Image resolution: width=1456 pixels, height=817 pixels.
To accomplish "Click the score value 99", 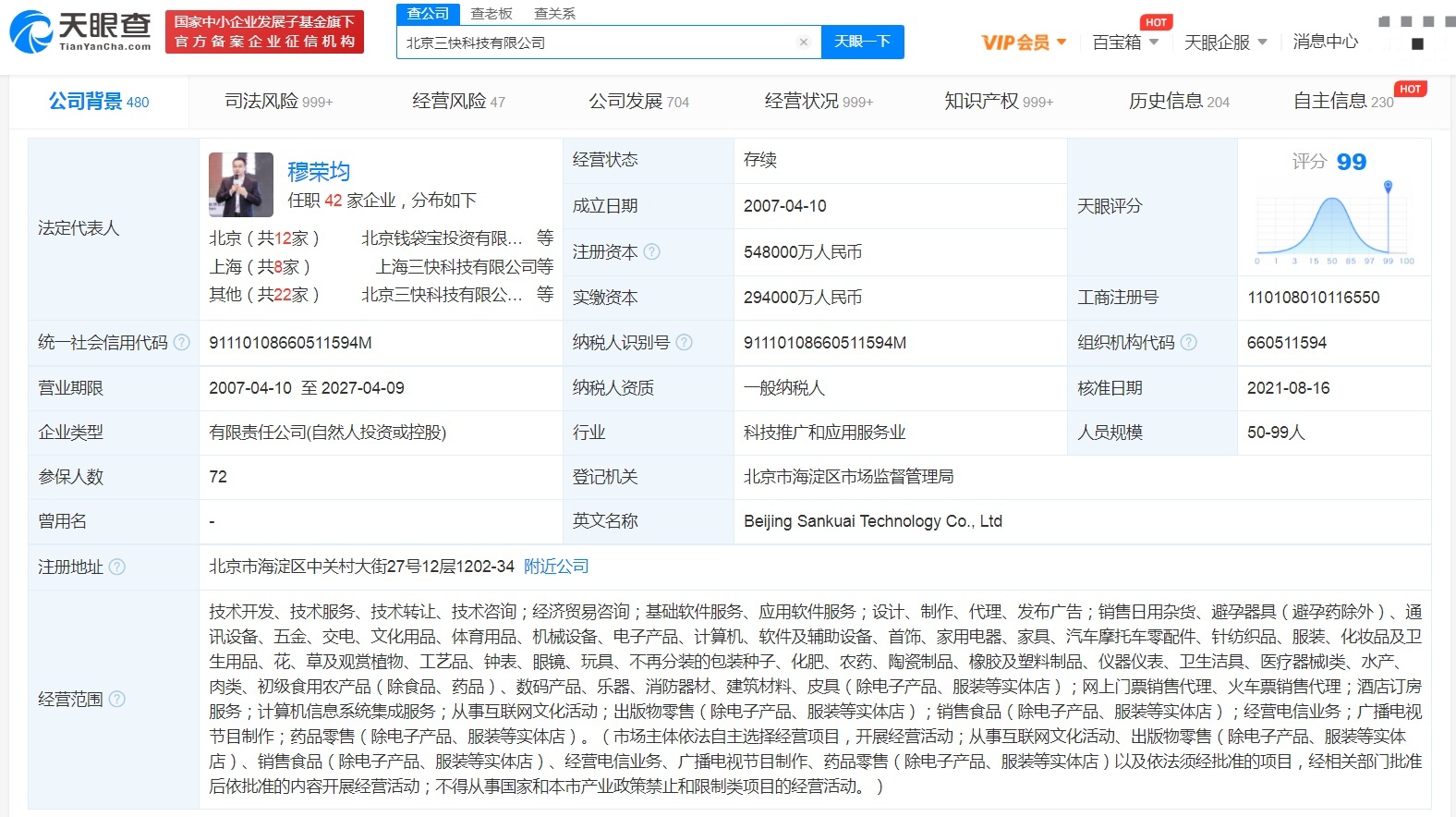I will click(x=1351, y=162).
